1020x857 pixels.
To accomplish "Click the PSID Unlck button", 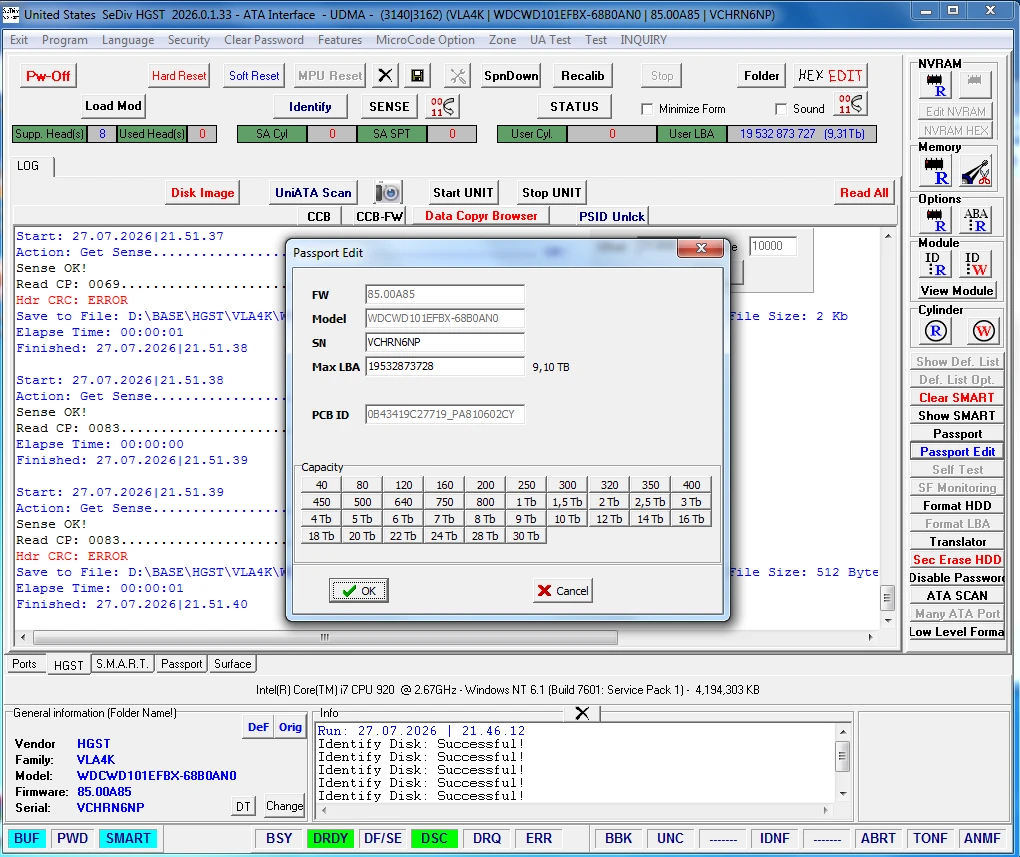I will [611, 216].
